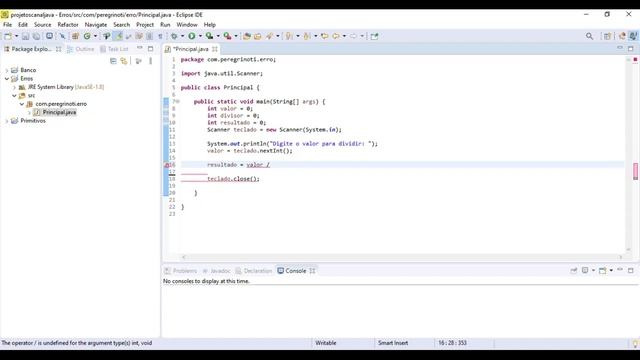Click the Last Edit Location arrow icon

point(324,36)
